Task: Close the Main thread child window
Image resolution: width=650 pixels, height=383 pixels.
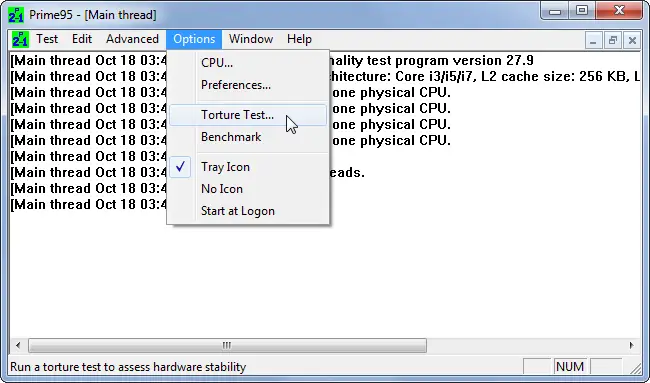Action: [x=632, y=41]
